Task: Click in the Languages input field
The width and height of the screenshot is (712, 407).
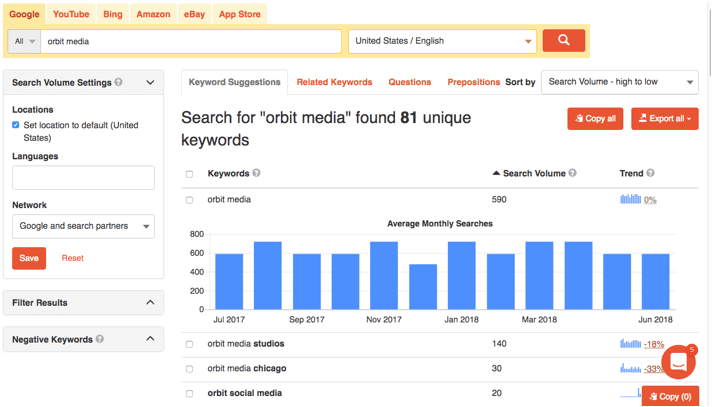Action: [83, 177]
